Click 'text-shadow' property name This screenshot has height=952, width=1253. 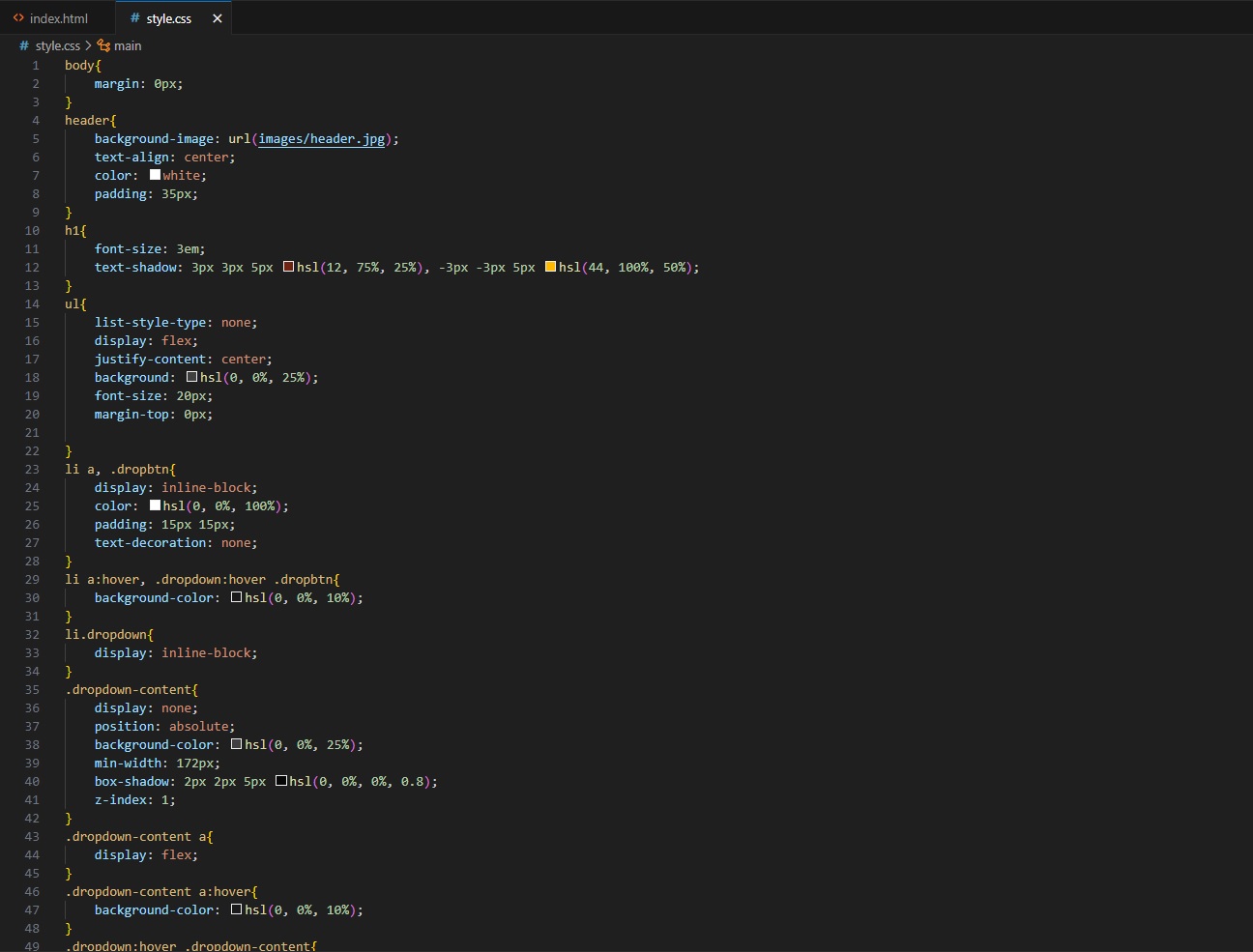[x=135, y=267]
